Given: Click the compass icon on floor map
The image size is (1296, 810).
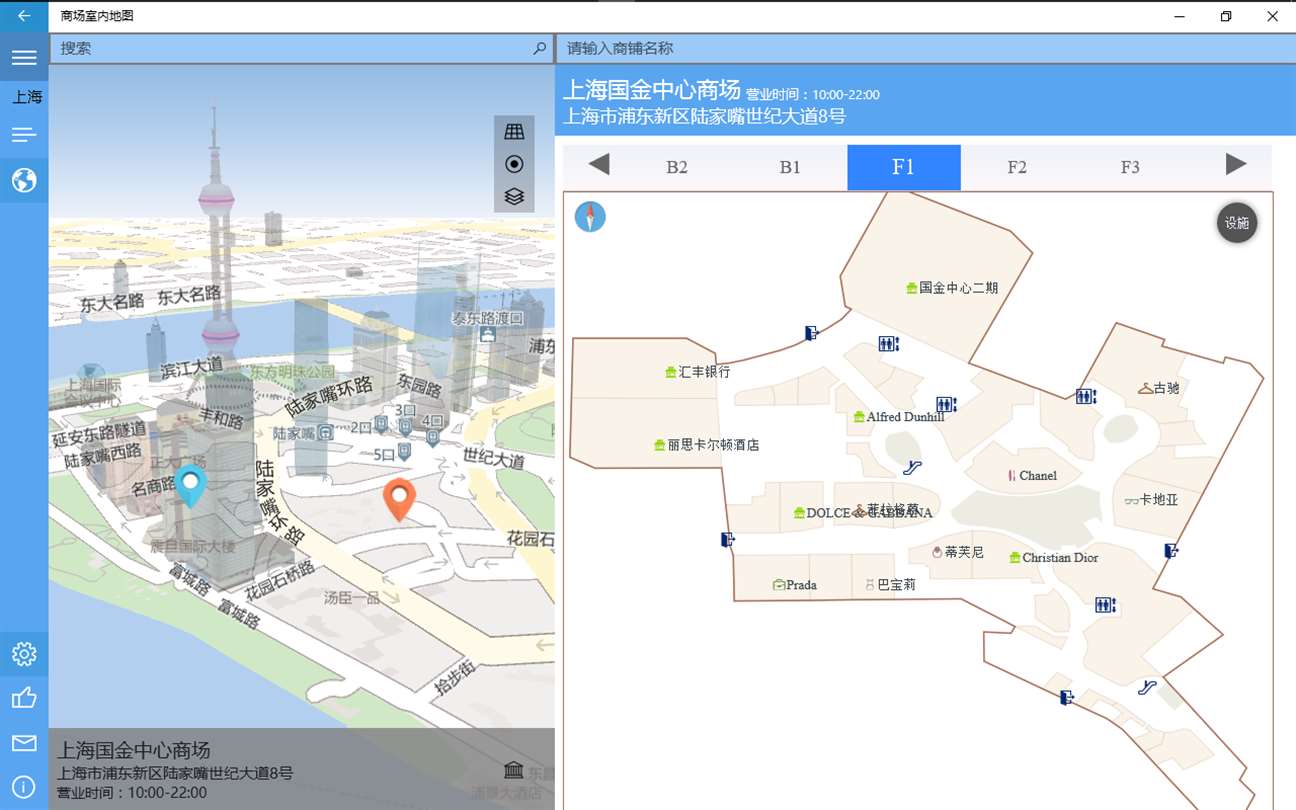Looking at the screenshot, I should tap(590, 216).
